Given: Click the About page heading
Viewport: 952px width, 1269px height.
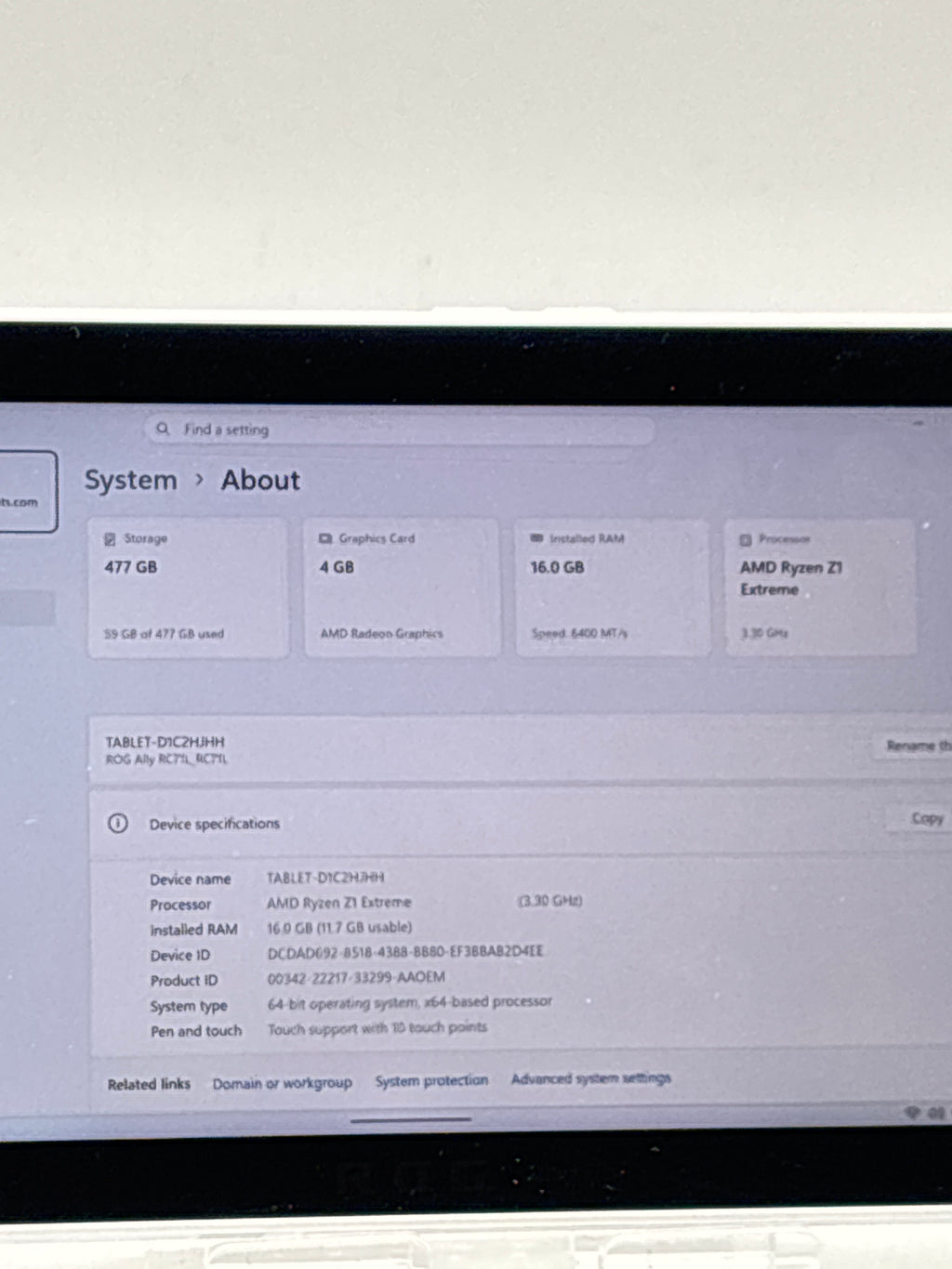Looking at the screenshot, I should coord(260,481).
